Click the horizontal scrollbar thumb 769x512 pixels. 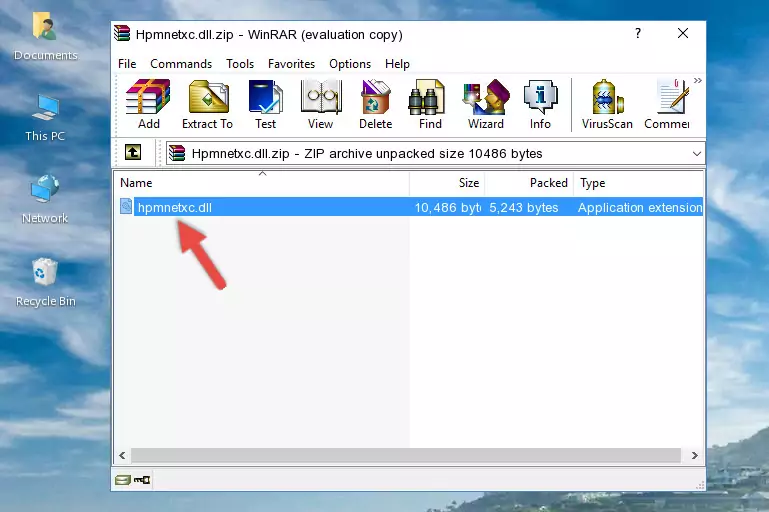click(x=406, y=455)
